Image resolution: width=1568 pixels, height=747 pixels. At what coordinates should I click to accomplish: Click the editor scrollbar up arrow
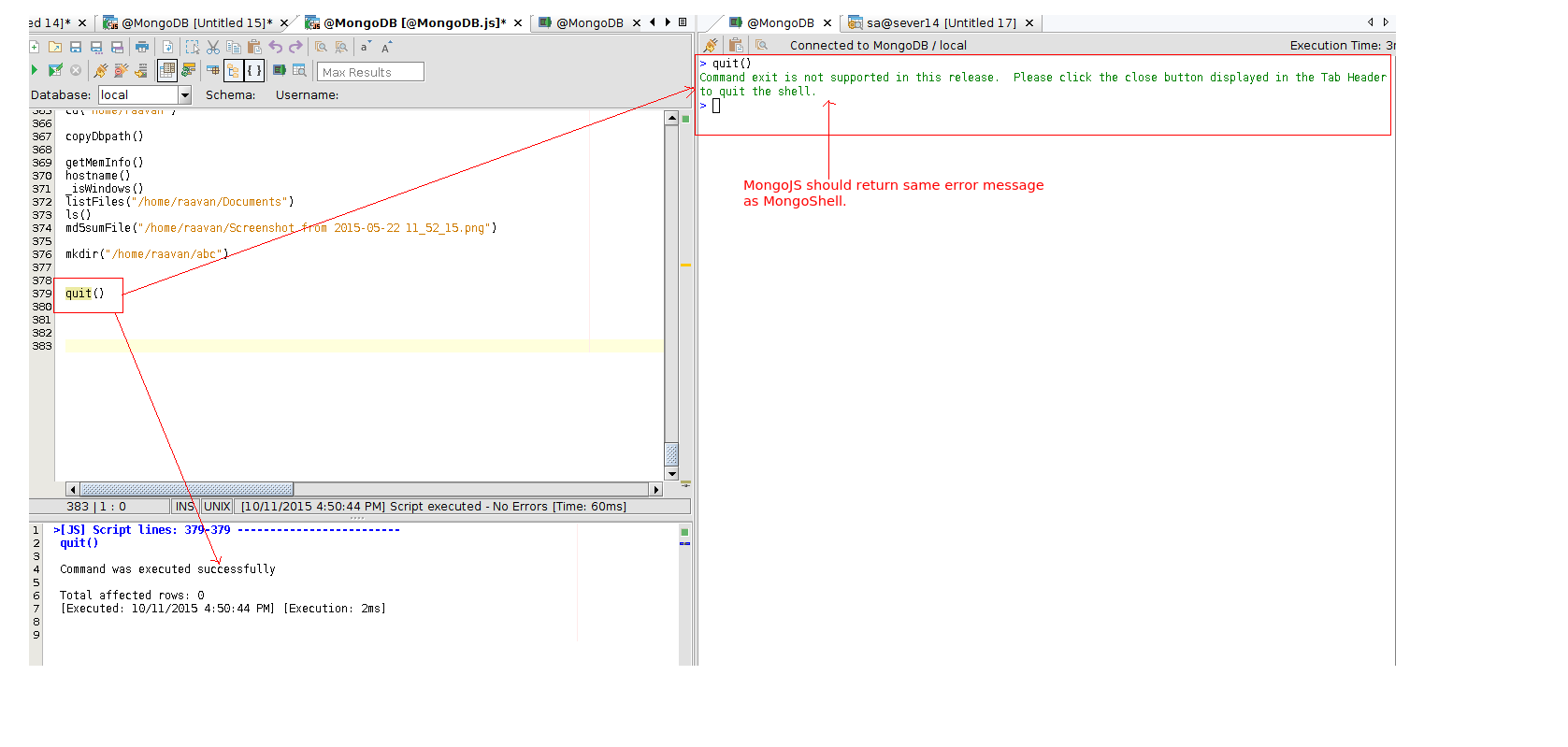point(671,118)
